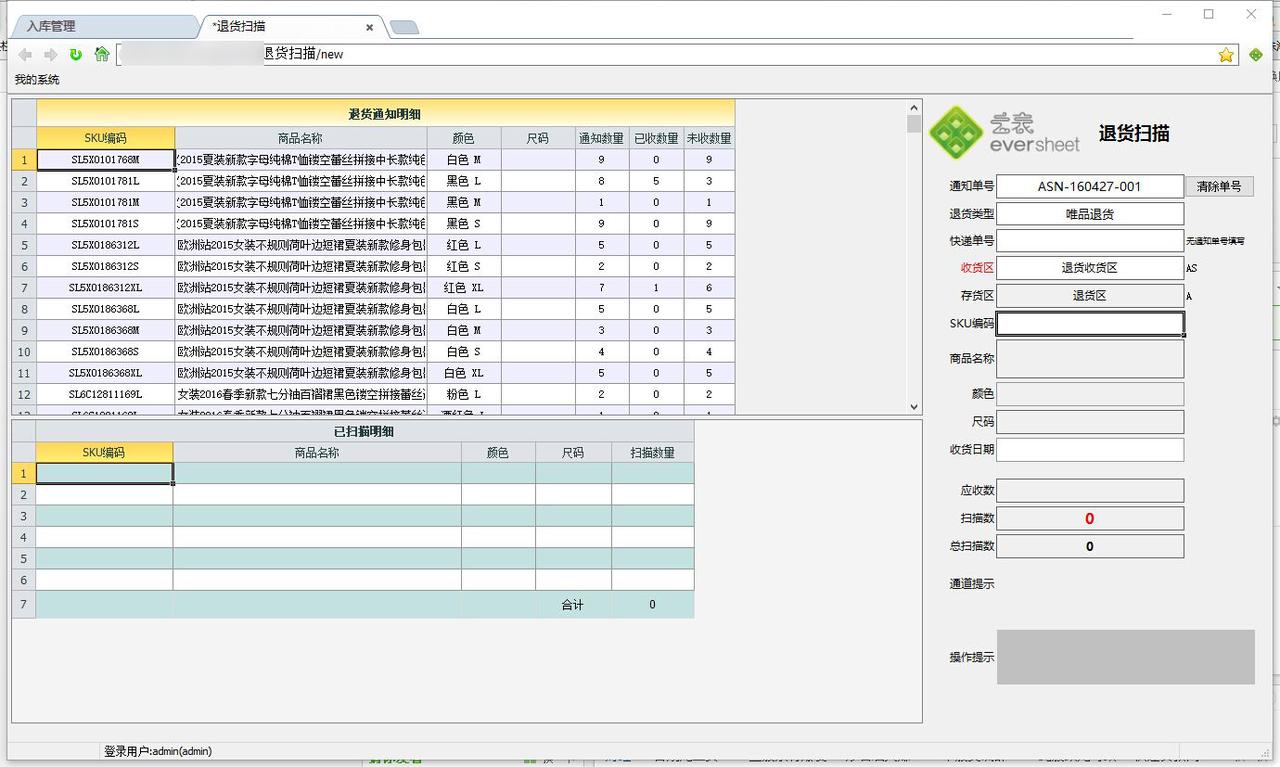This screenshot has height=767, width=1280.
Task: Click 商品名称 header in 已扫描明细 table
Action: pyautogui.click(x=317, y=453)
